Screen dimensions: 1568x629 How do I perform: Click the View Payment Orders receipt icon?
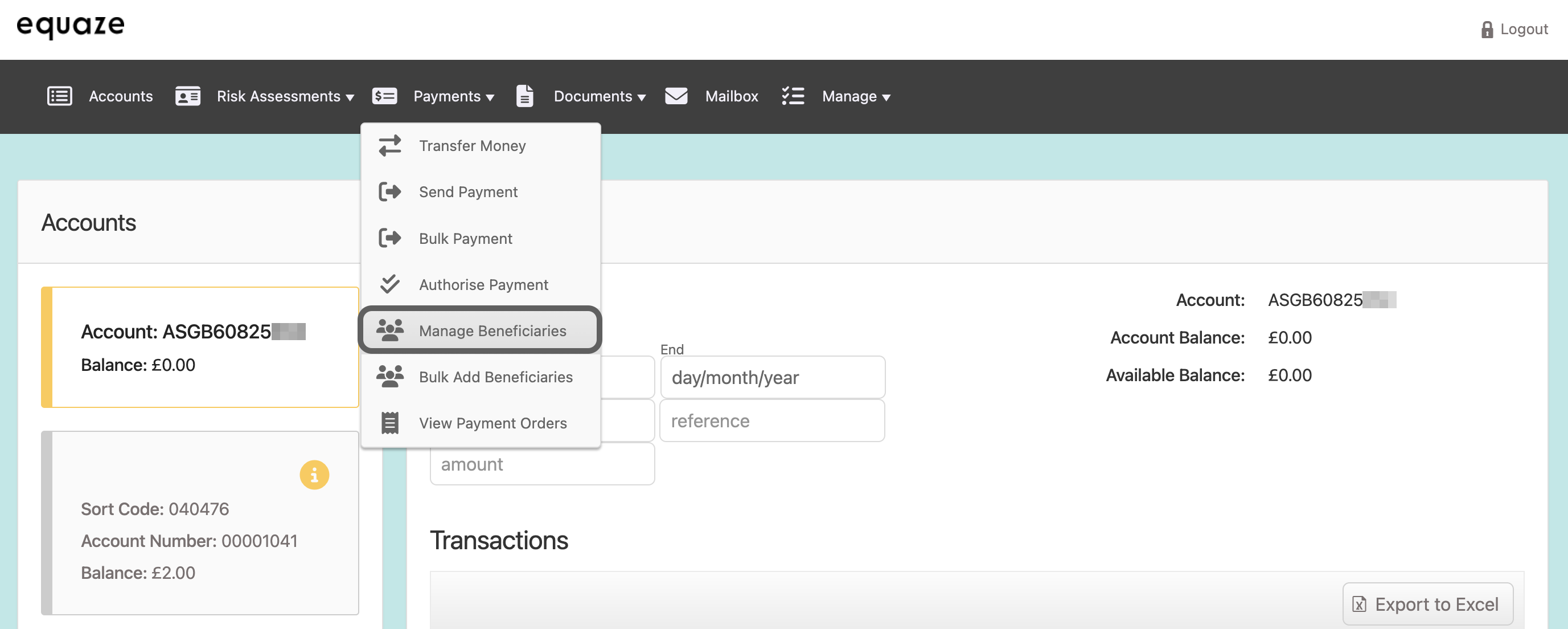[389, 423]
